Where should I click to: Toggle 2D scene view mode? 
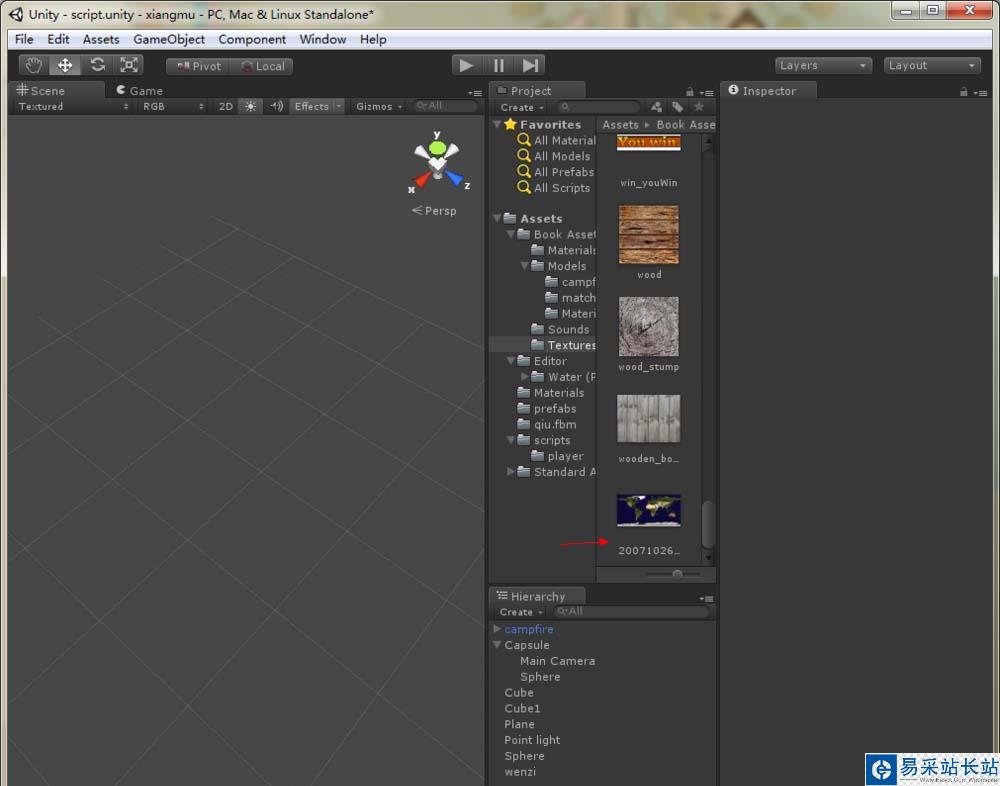[x=225, y=107]
